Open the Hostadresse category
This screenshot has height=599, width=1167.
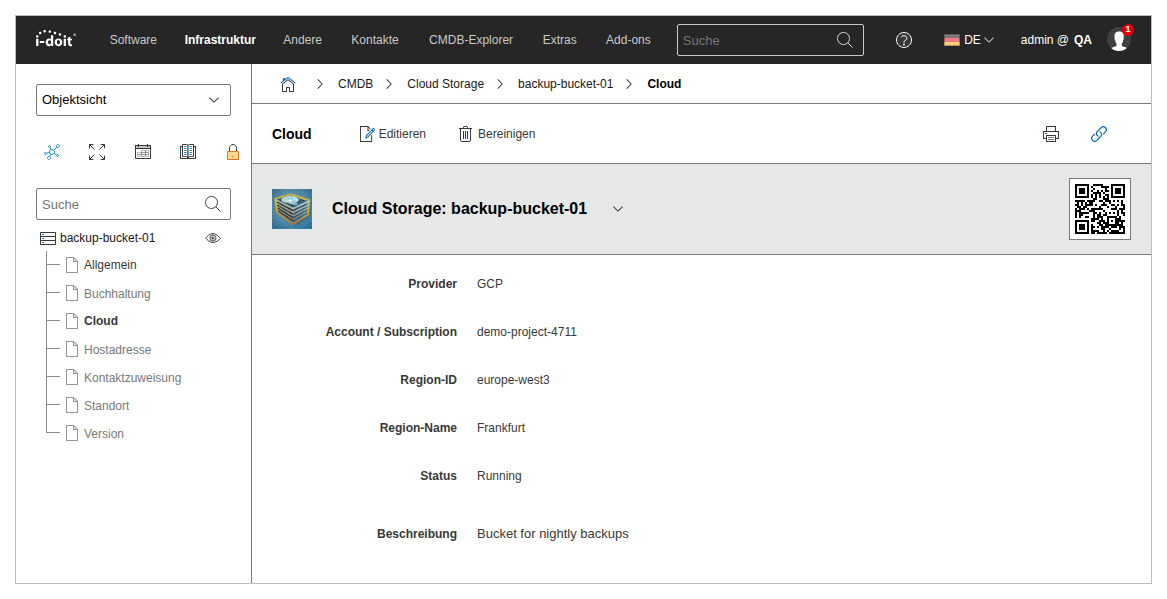(118, 349)
